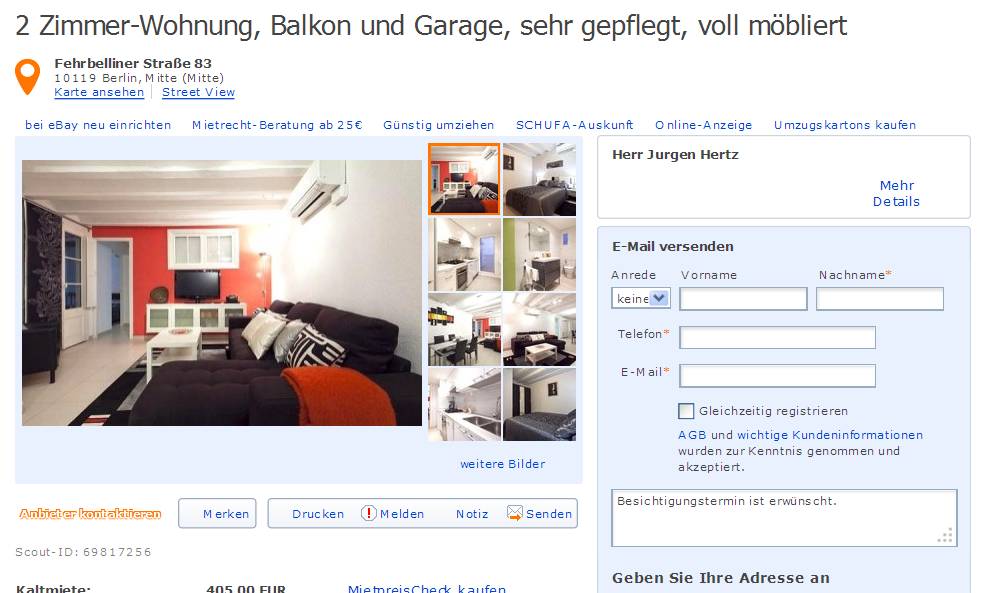
Task: Show weitere Bilder of the apartment
Action: [502, 464]
